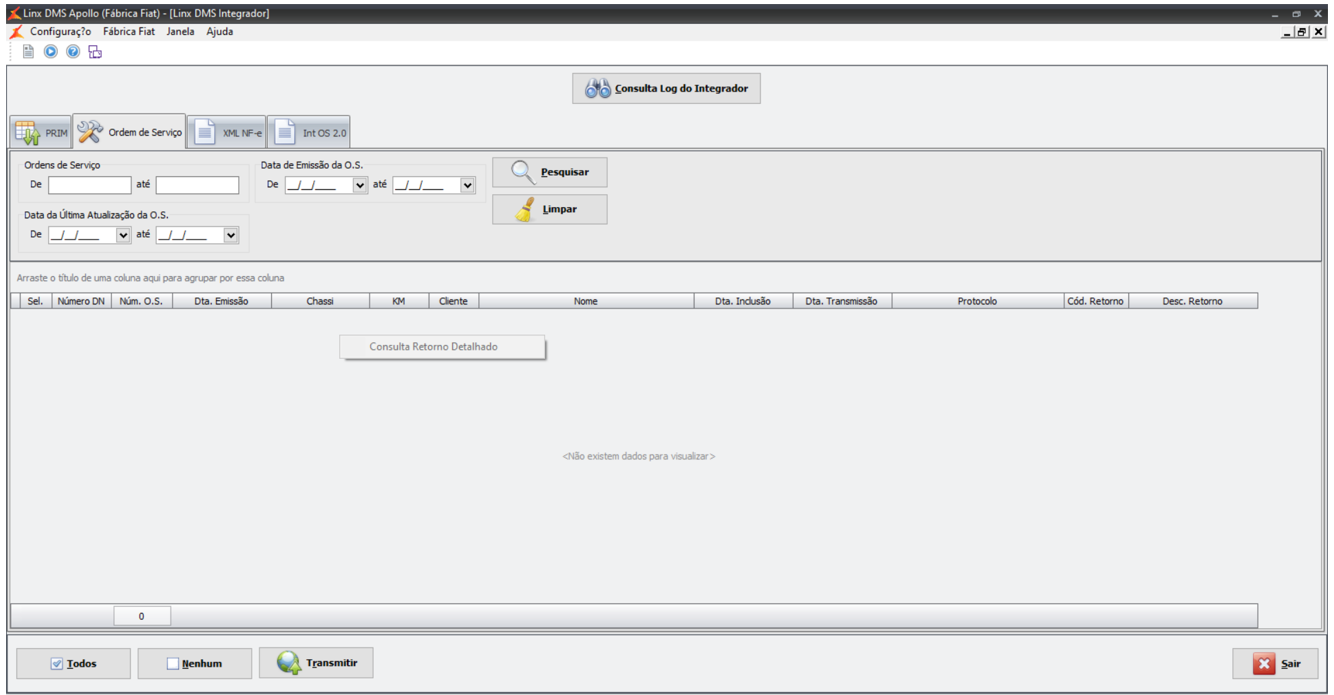Click the document icon in the toolbar
Viewport: 1334px width, 695px height.
click(29, 51)
